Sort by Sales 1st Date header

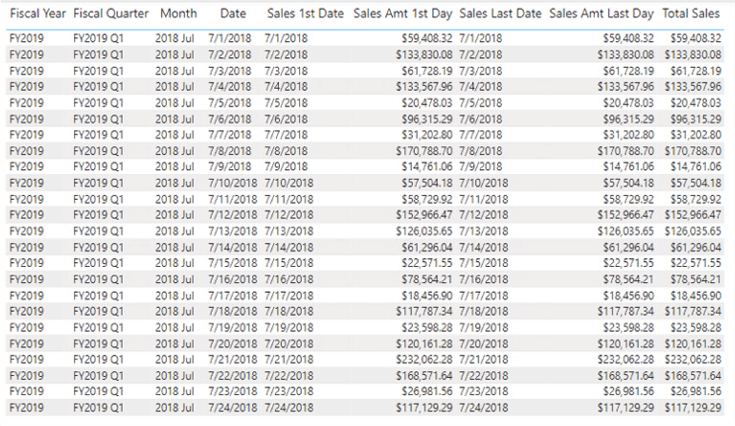(305, 14)
